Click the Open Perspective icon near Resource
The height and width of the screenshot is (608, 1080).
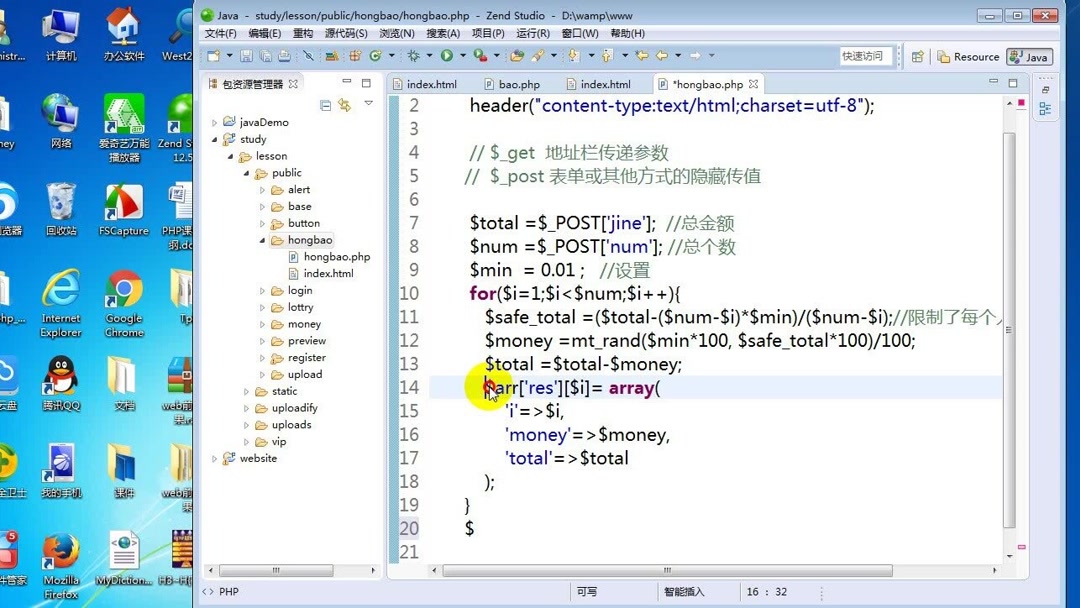[x=916, y=57]
